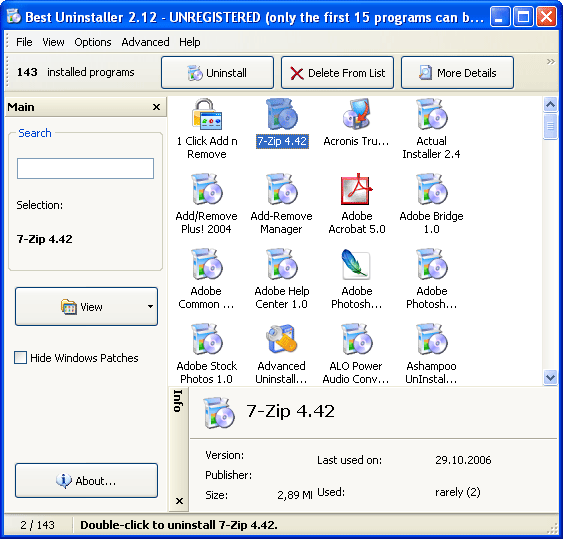Select the Add/Remove Plus! 2004 icon
Image resolution: width=563 pixels, height=539 pixels.
click(x=207, y=189)
